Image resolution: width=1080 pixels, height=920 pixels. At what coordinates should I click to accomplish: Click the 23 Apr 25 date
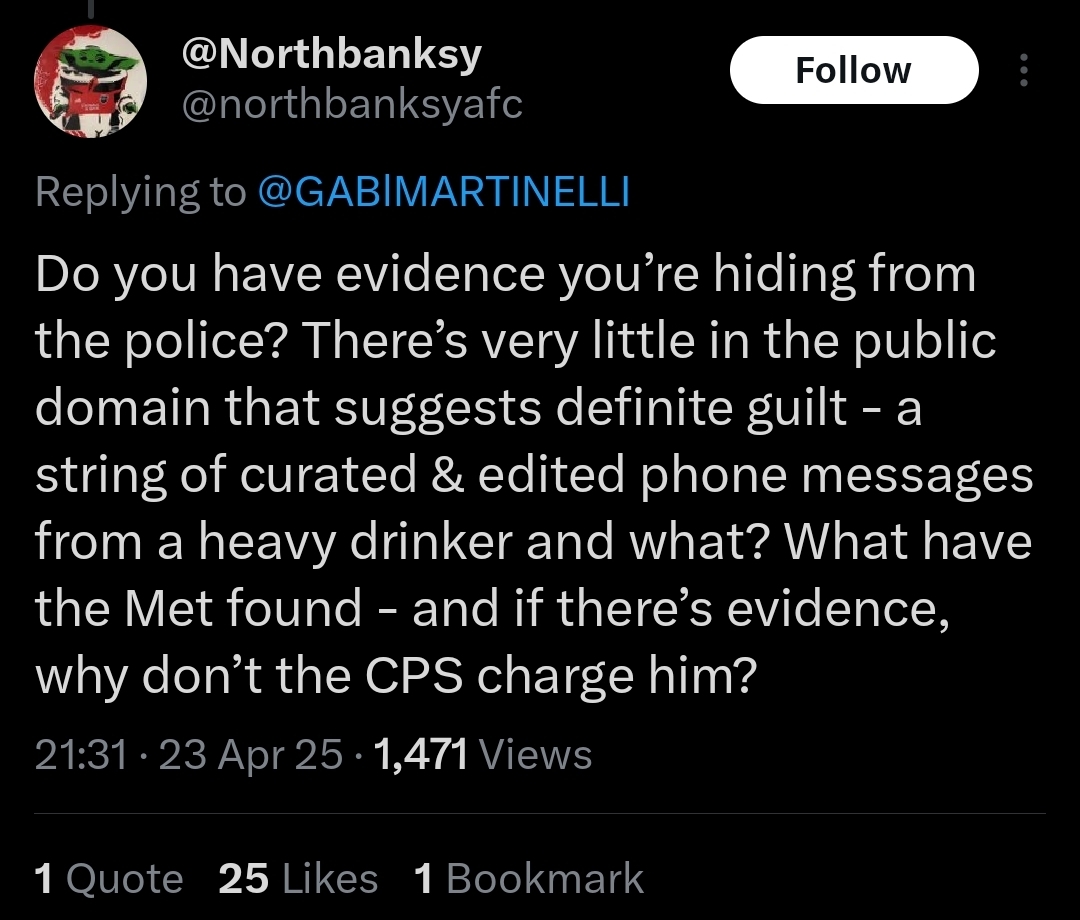coord(250,755)
